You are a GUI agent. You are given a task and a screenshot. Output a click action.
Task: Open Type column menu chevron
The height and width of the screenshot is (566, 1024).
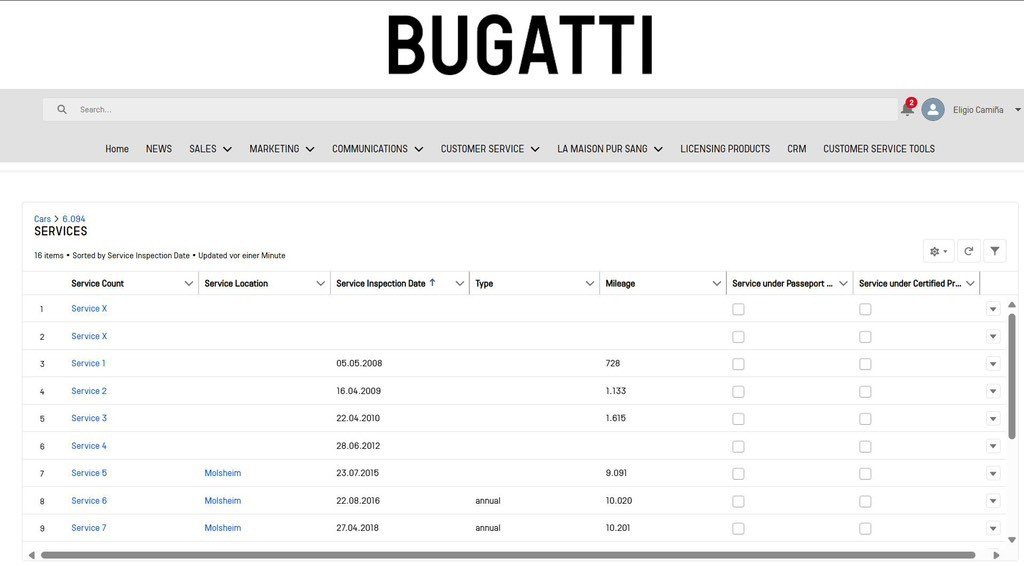click(x=590, y=283)
